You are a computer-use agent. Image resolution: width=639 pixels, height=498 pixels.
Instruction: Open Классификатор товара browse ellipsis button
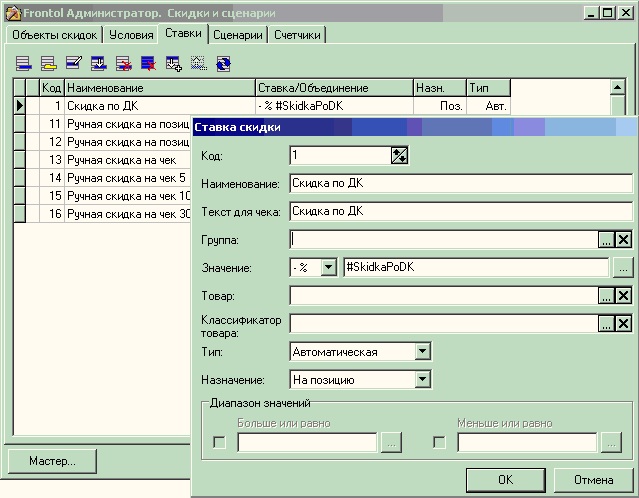pyautogui.click(x=606, y=324)
